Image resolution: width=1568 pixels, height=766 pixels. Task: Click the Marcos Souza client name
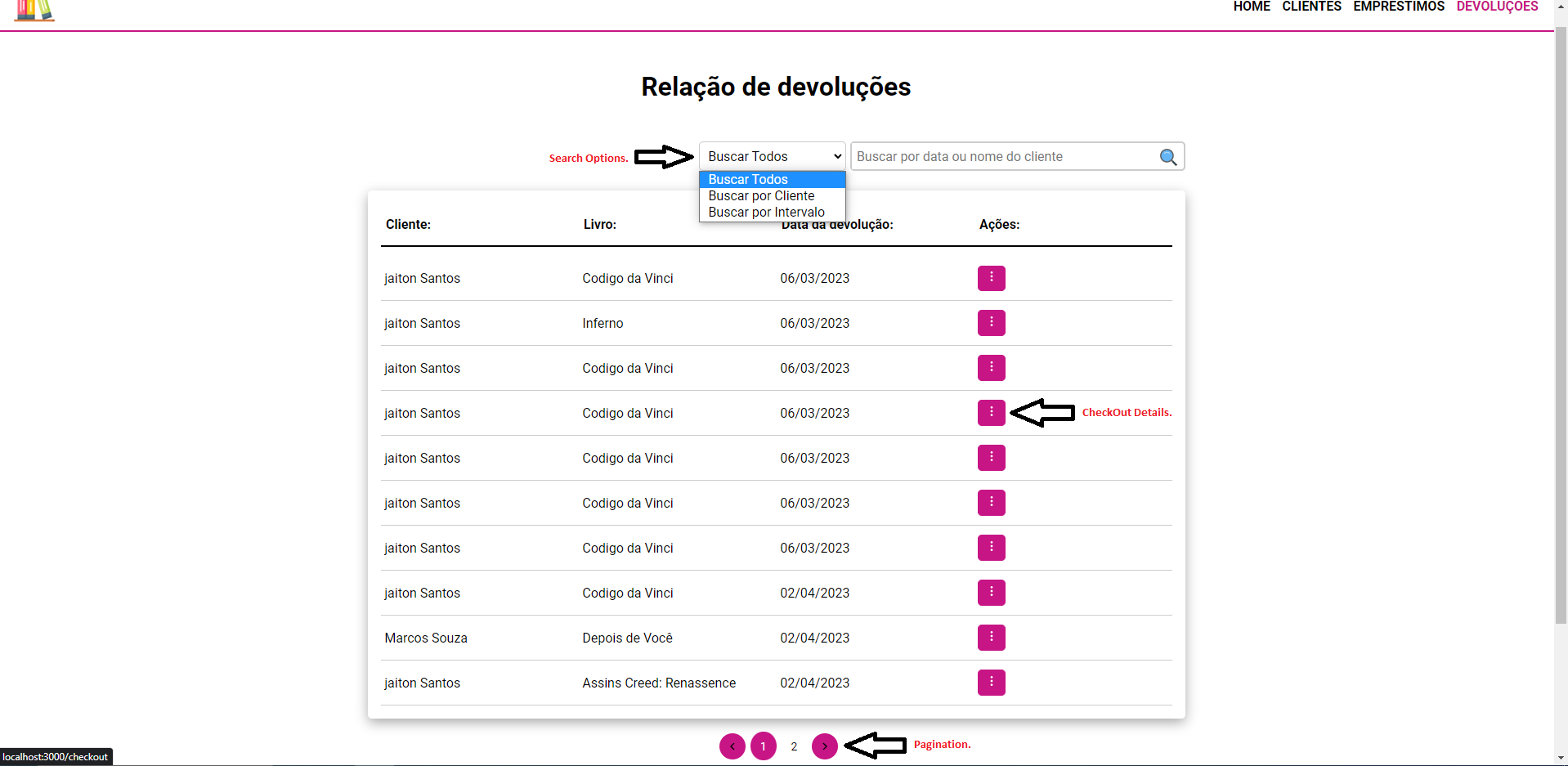tap(426, 638)
